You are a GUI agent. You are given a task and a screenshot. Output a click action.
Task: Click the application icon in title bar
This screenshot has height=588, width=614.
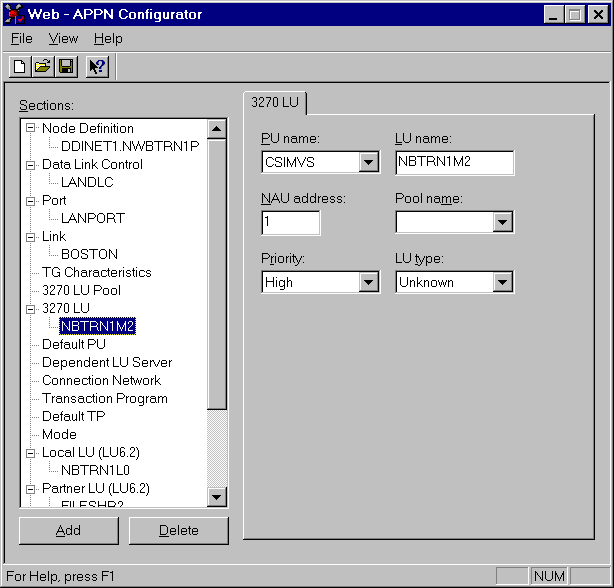17,14
